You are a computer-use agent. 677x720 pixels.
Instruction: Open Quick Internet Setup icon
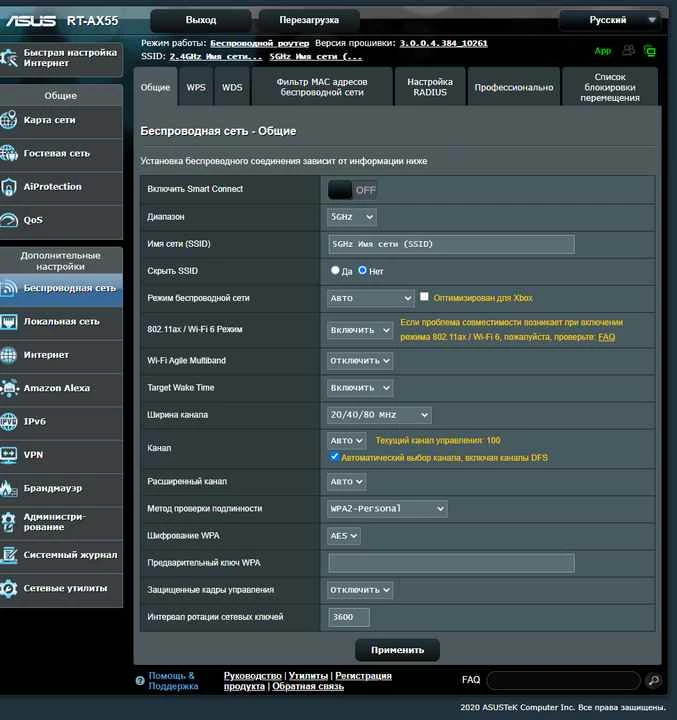8,58
